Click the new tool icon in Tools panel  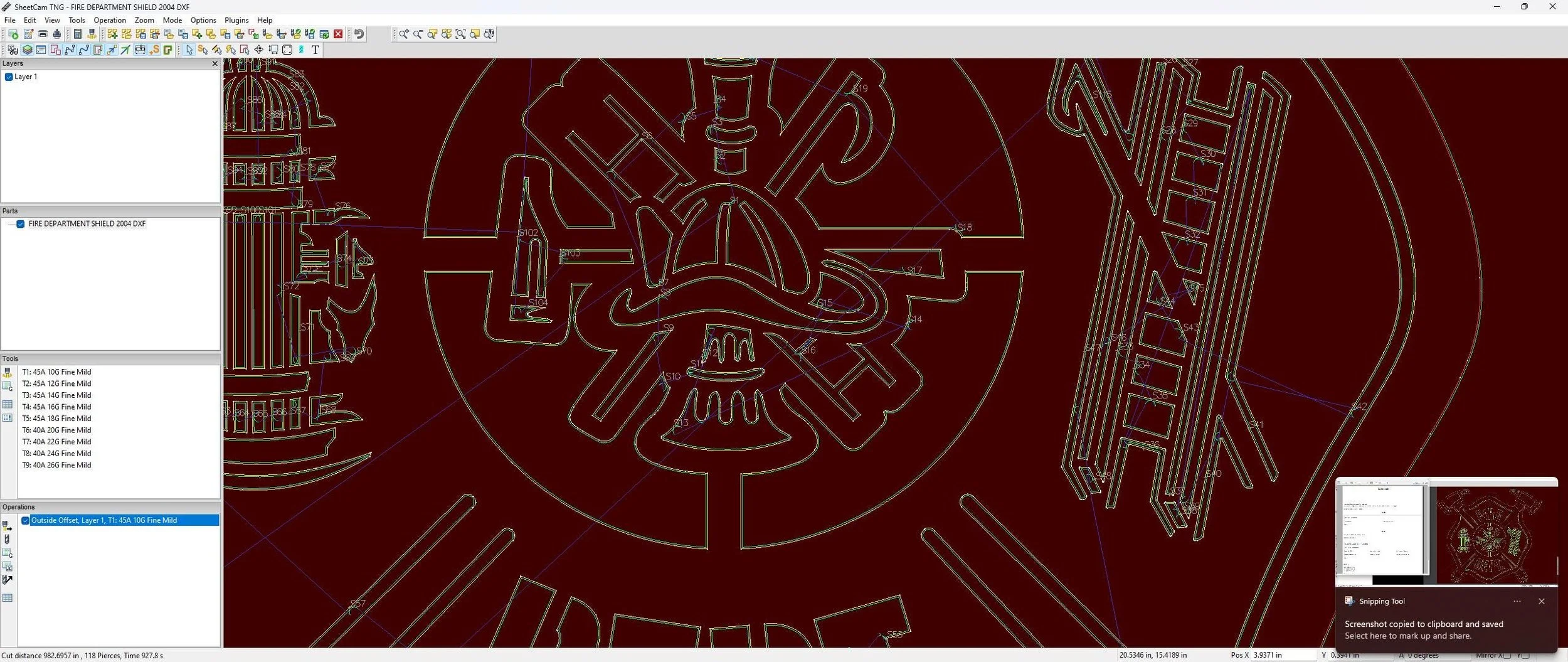(x=8, y=373)
